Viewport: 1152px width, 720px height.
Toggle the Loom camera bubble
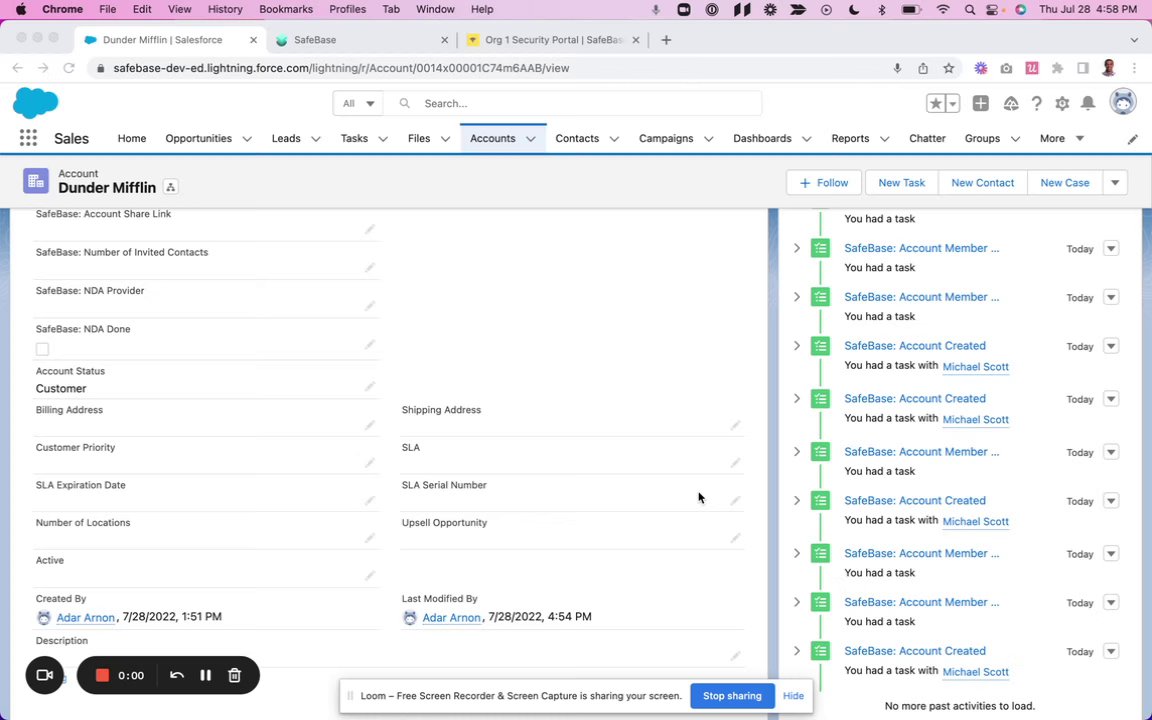click(x=45, y=675)
